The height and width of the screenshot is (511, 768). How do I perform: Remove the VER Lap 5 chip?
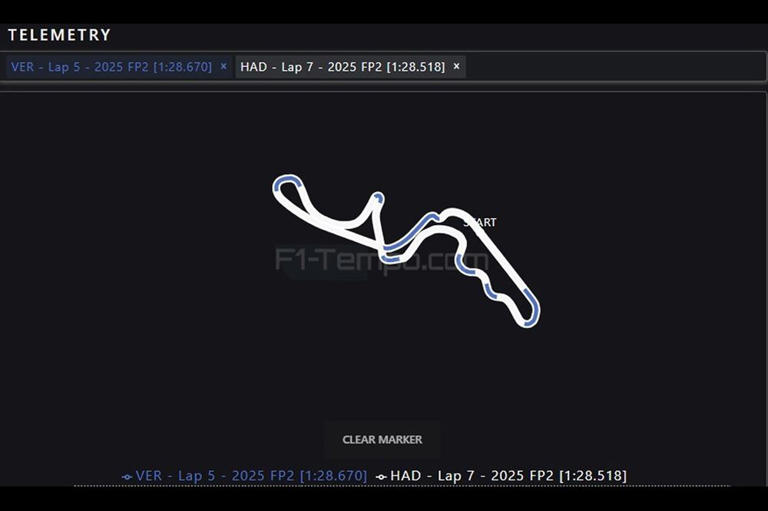click(223, 67)
